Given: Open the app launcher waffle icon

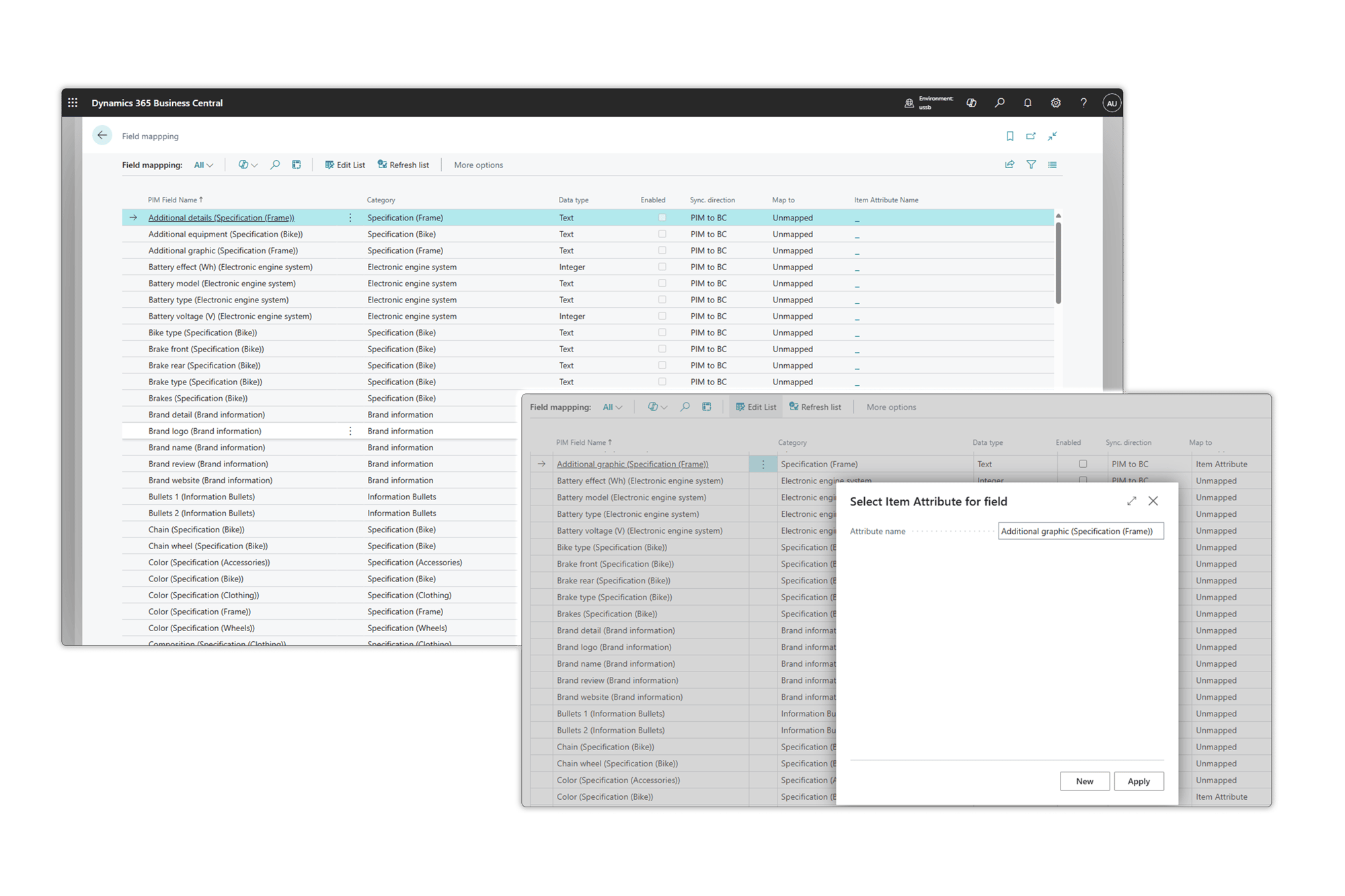Looking at the screenshot, I should point(73,103).
